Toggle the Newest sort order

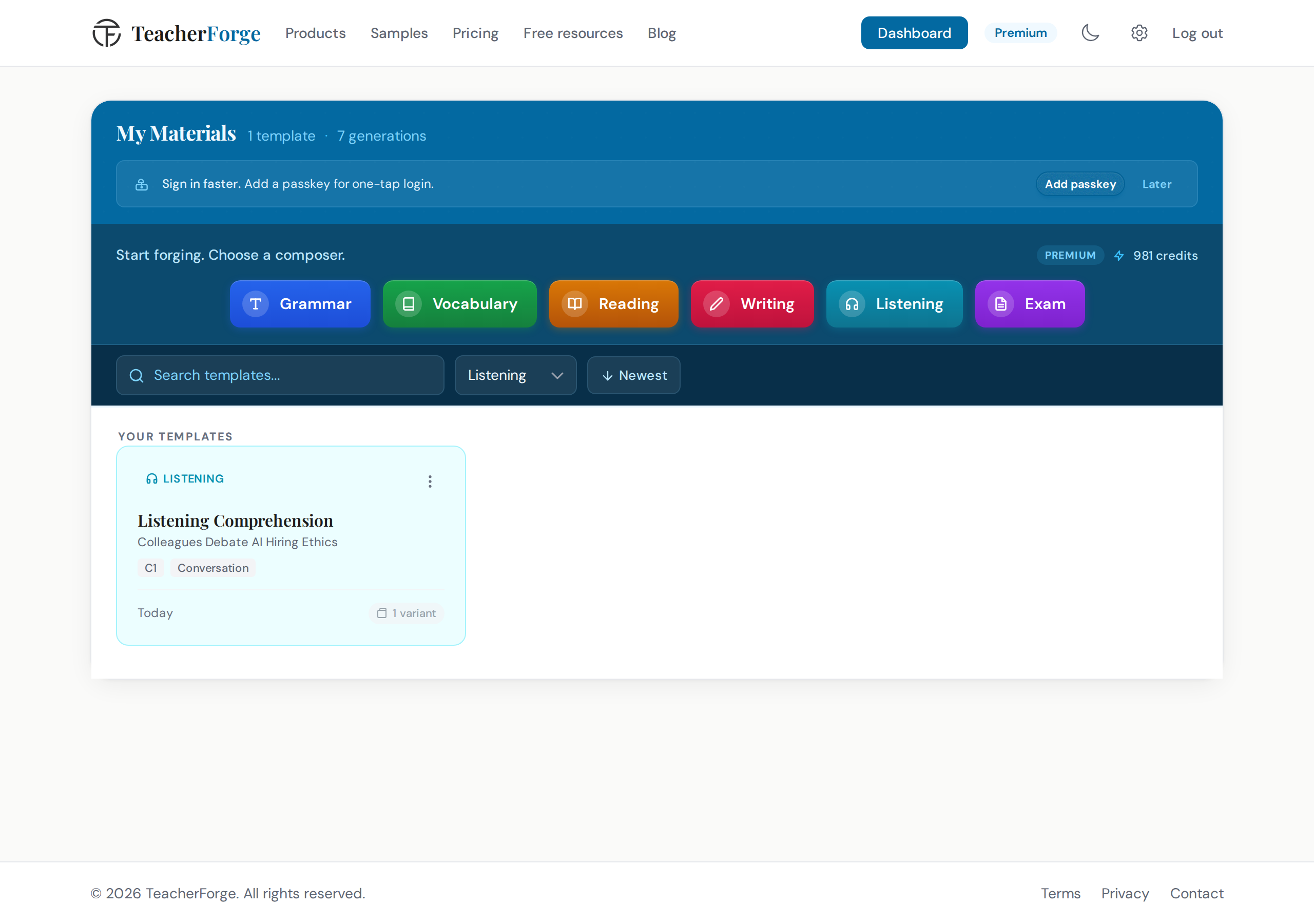pyautogui.click(x=633, y=376)
